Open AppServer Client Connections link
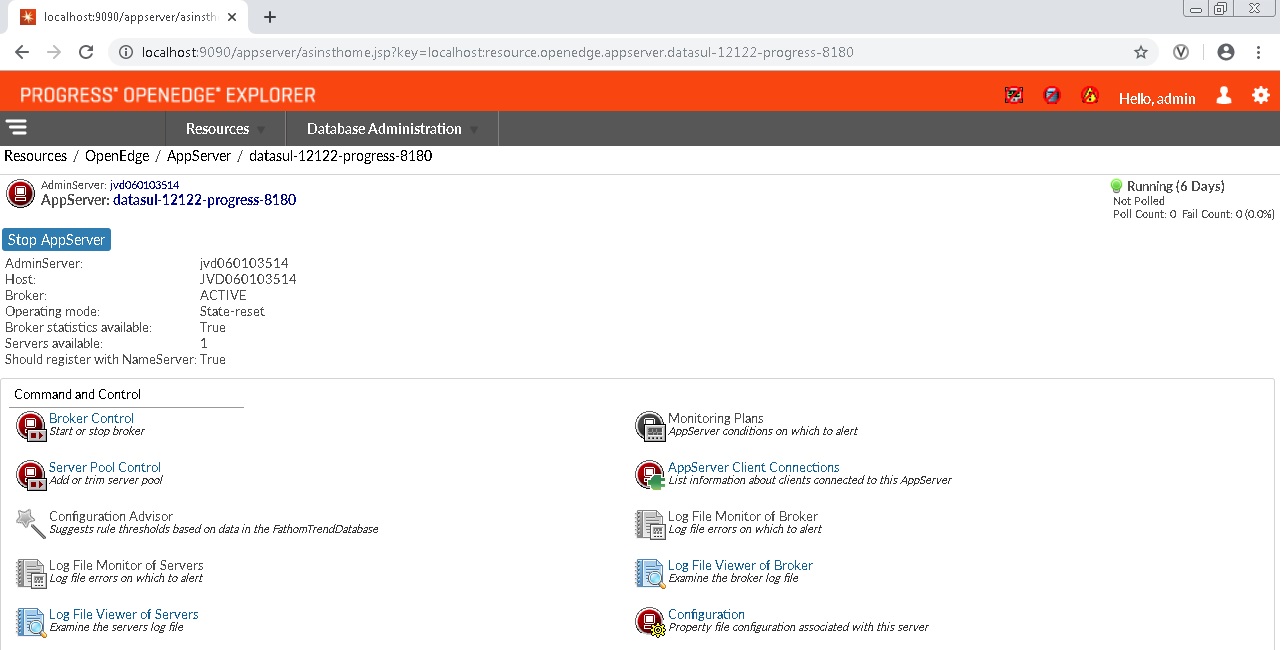The image size is (1288, 650). [754, 467]
